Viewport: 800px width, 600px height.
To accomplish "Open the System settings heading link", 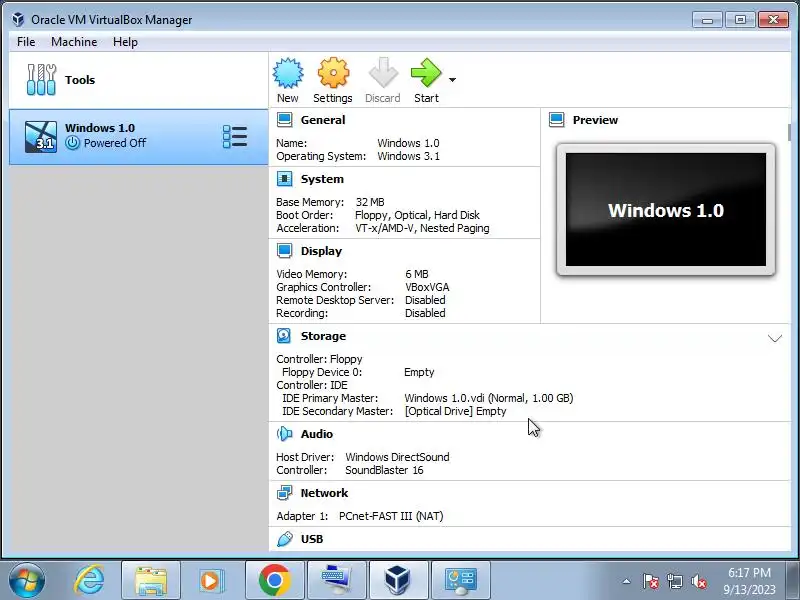I will (x=322, y=179).
